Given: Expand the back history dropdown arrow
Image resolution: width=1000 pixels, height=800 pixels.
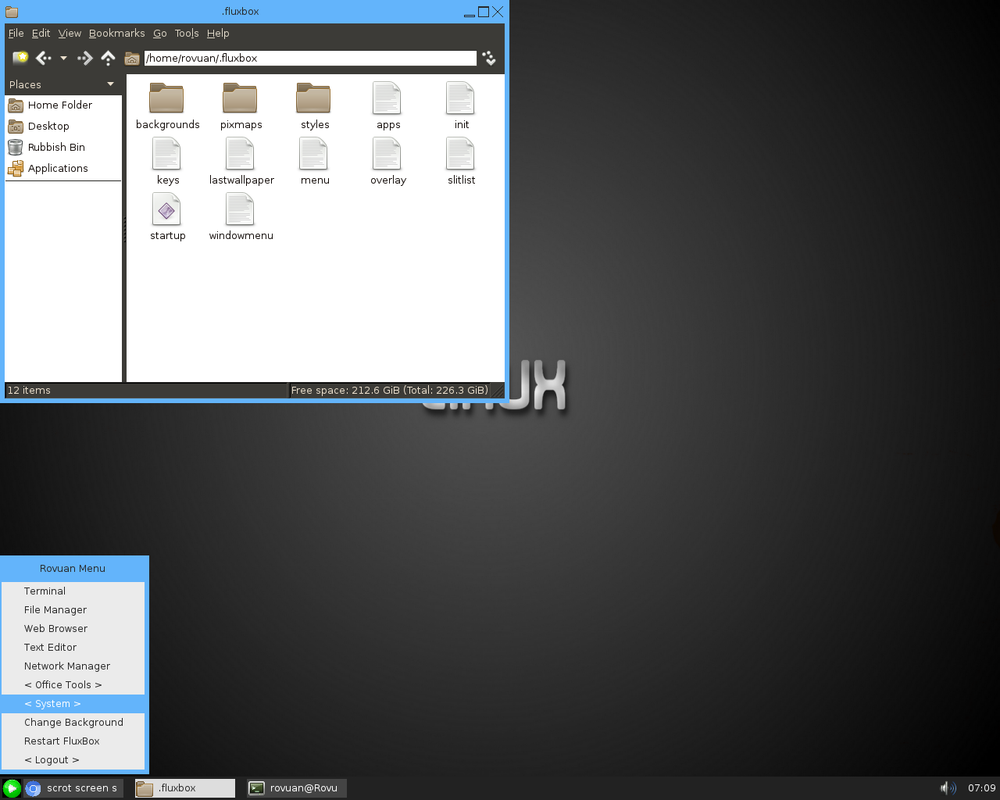Looking at the screenshot, I should click(63, 58).
